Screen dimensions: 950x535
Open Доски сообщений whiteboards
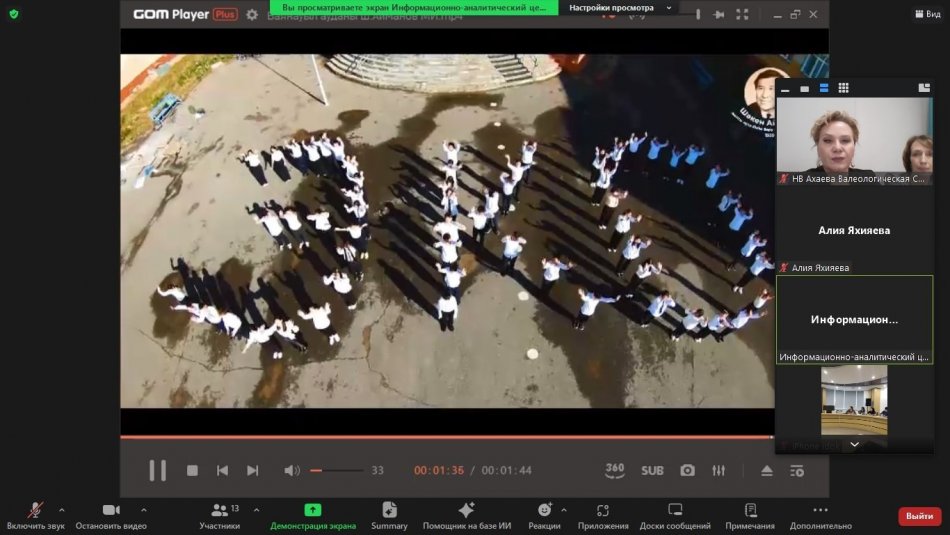[675, 516]
